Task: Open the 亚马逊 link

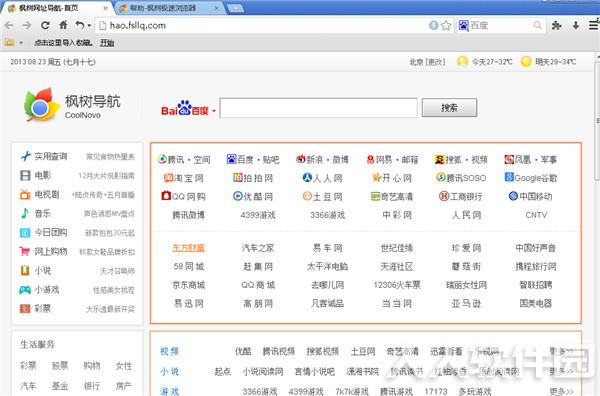Action: (466, 303)
